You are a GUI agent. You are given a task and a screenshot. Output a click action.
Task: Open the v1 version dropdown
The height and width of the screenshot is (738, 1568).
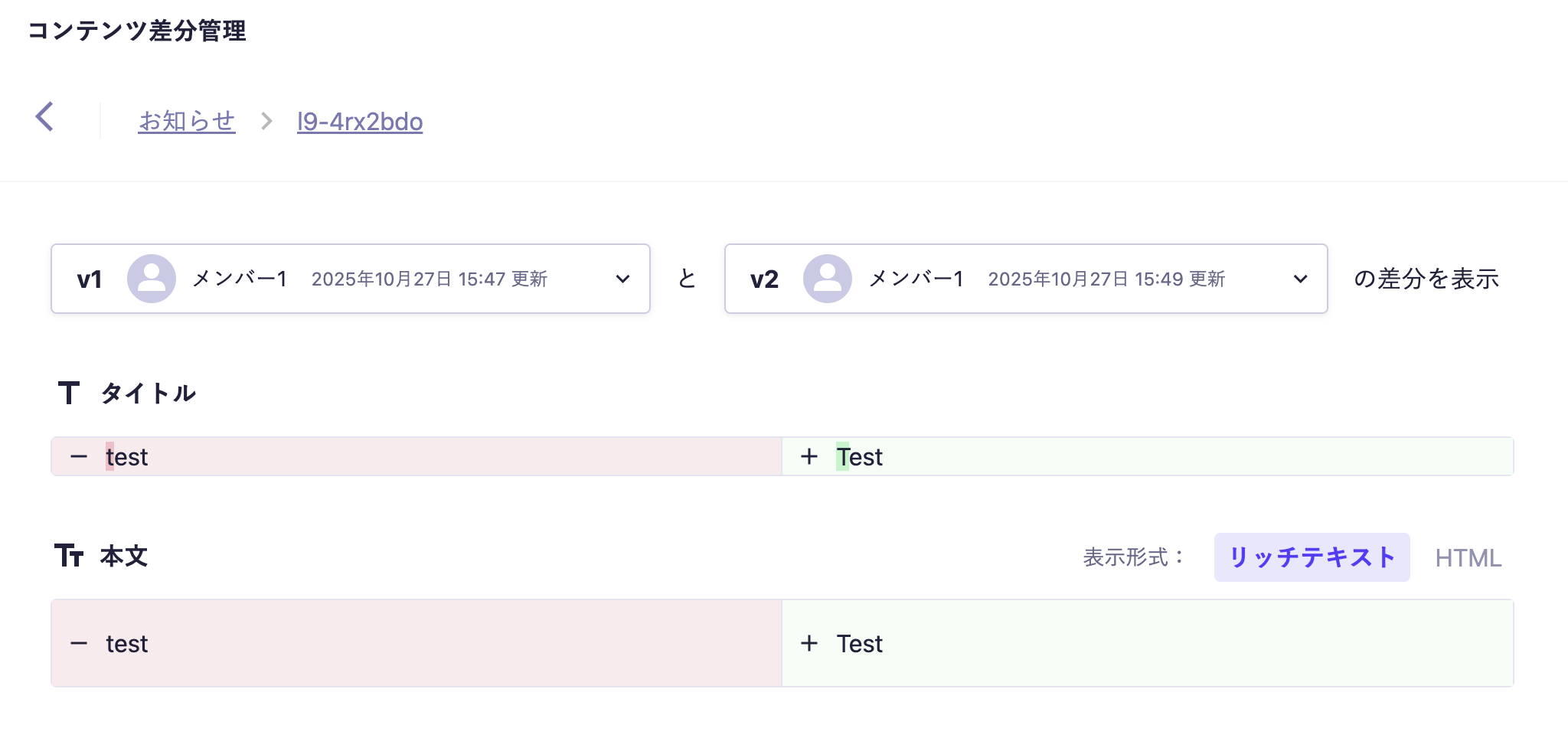pyautogui.click(x=350, y=279)
